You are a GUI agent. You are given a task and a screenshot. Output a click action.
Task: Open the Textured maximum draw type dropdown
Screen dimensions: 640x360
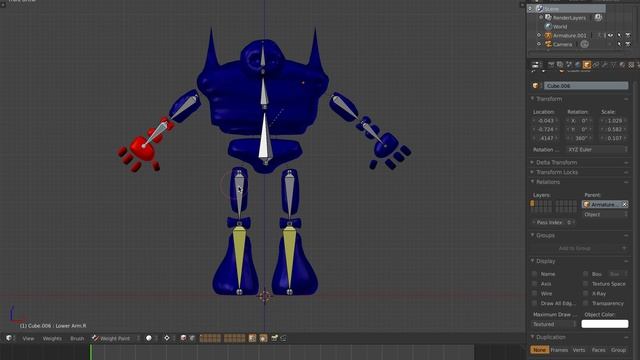tap(554, 324)
